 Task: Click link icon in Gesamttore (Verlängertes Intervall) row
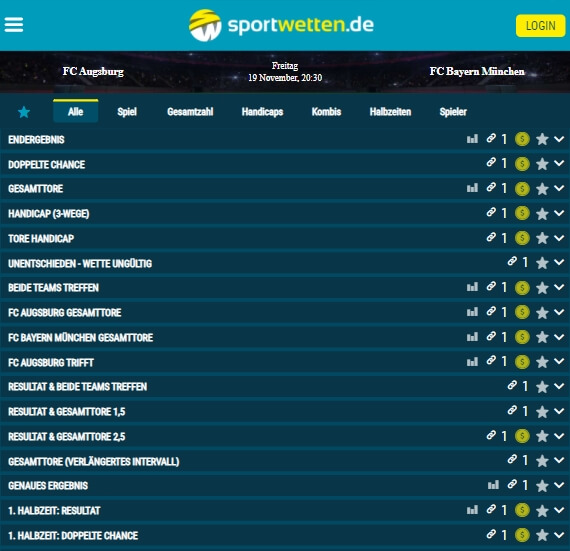[512, 459]
